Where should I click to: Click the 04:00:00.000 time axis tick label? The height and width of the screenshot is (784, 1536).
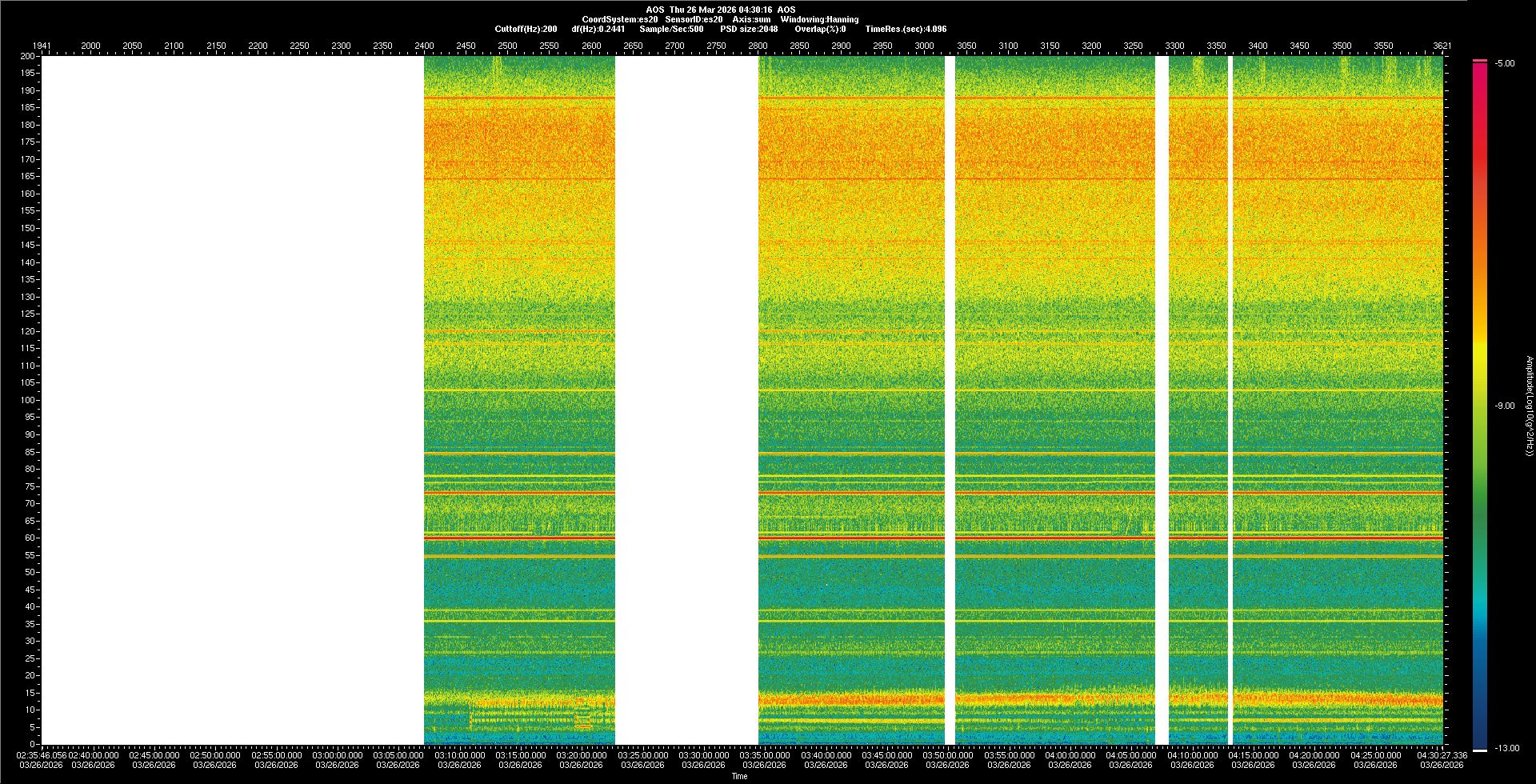pos(1070,755)
